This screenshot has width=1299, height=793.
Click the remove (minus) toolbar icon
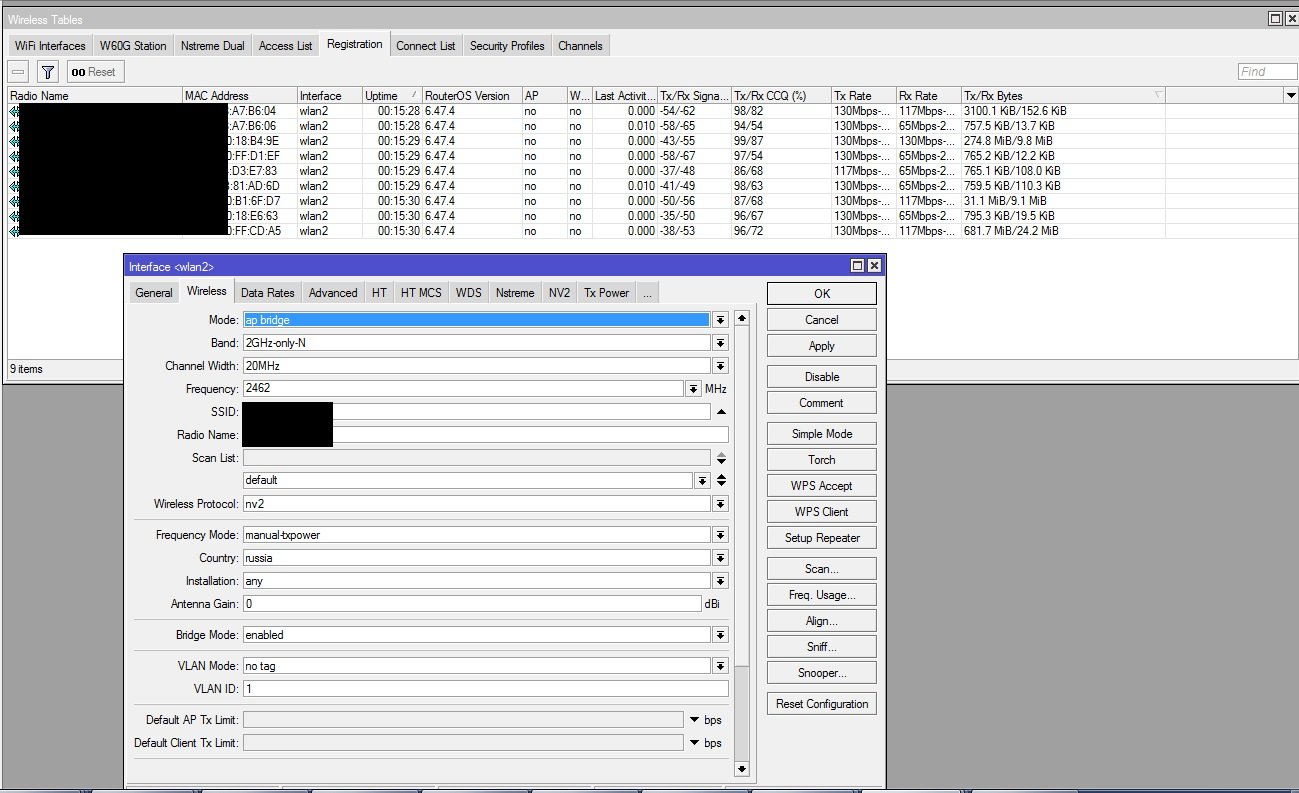coord(18,72)
